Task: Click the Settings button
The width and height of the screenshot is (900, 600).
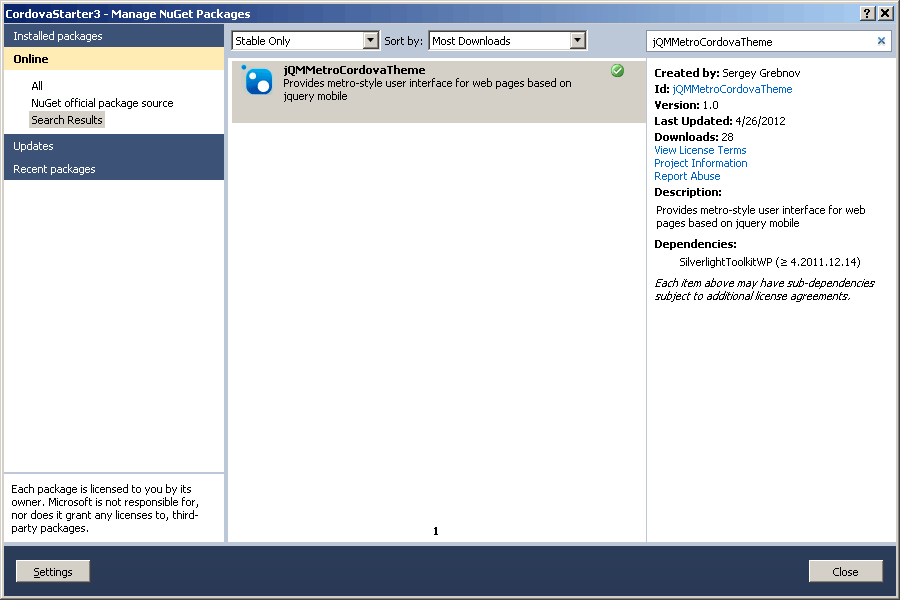Action: (53, 571)
